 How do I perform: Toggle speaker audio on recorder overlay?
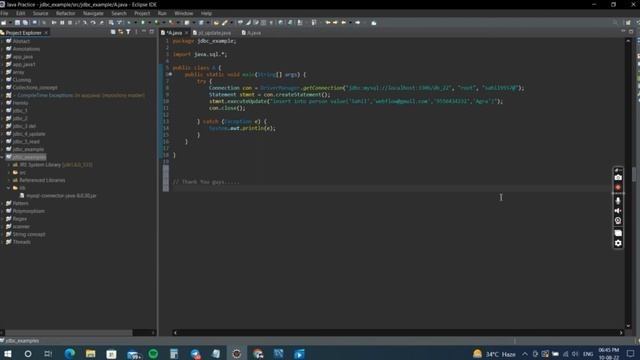(618, 211)
